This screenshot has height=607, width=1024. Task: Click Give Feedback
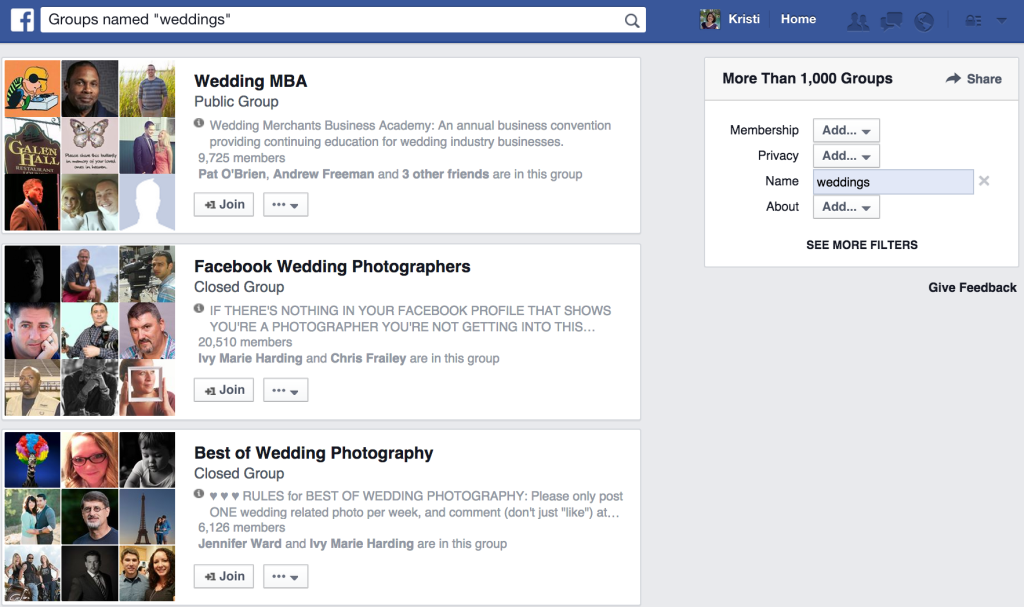972,287
